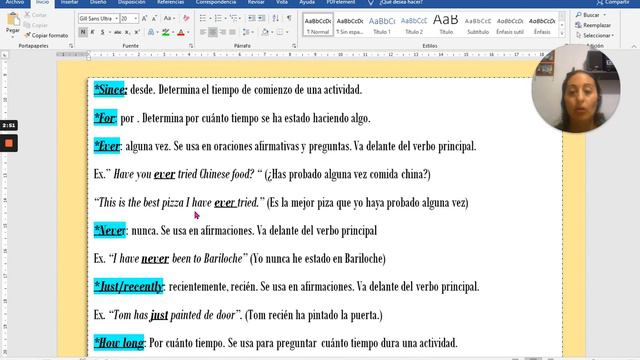Viewport: 640px width, 360px height.
Task: Click the Copiar button
Action: pyautogui.click(x=36, y=25)
